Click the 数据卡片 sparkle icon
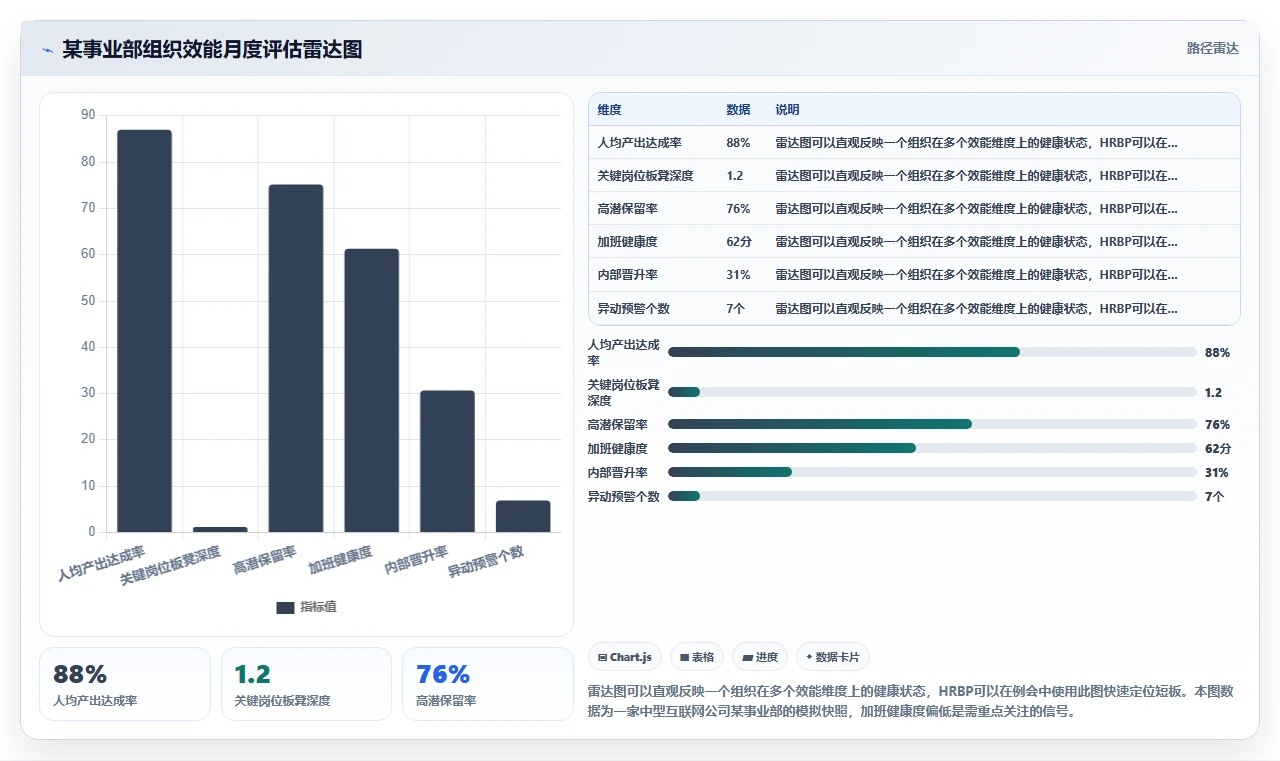The image size is (1280, 761). coord(809,657)
